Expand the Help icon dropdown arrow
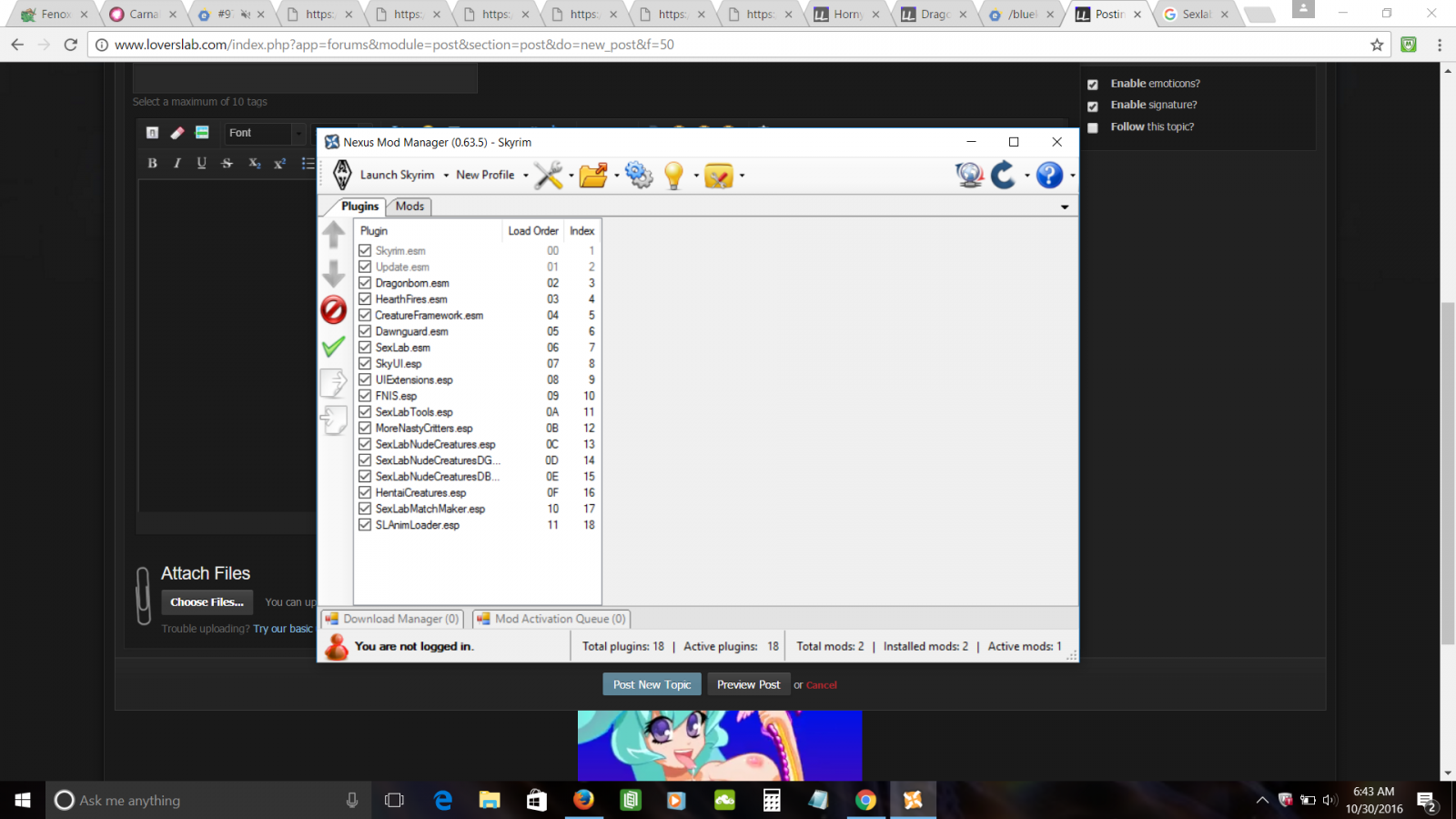1456x819 pixels. click(x=1072, y=176)
